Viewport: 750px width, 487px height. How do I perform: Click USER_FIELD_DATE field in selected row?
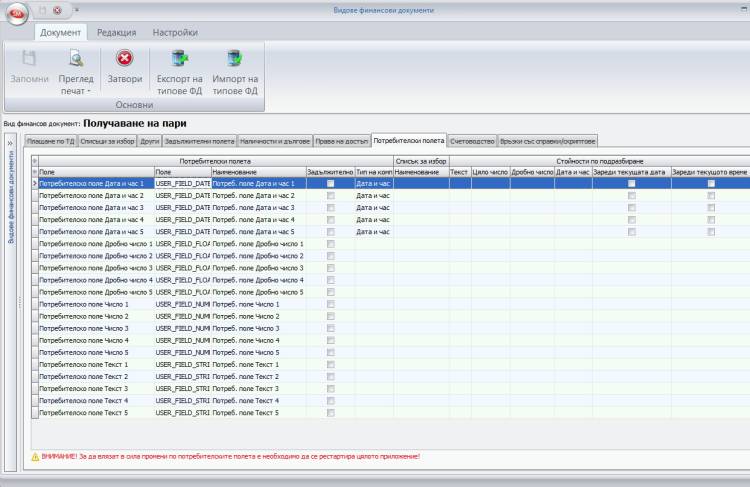tap(183, 183)
